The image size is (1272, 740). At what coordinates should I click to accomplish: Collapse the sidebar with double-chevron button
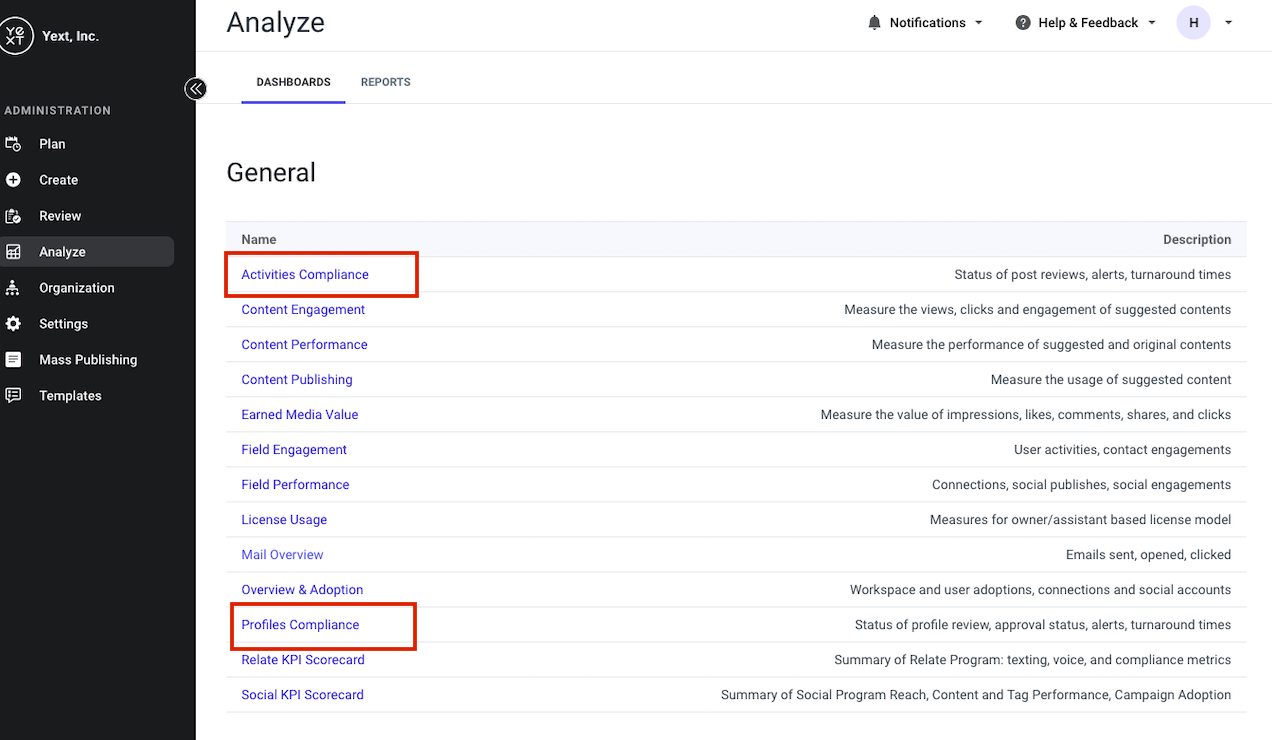(195, 89)
